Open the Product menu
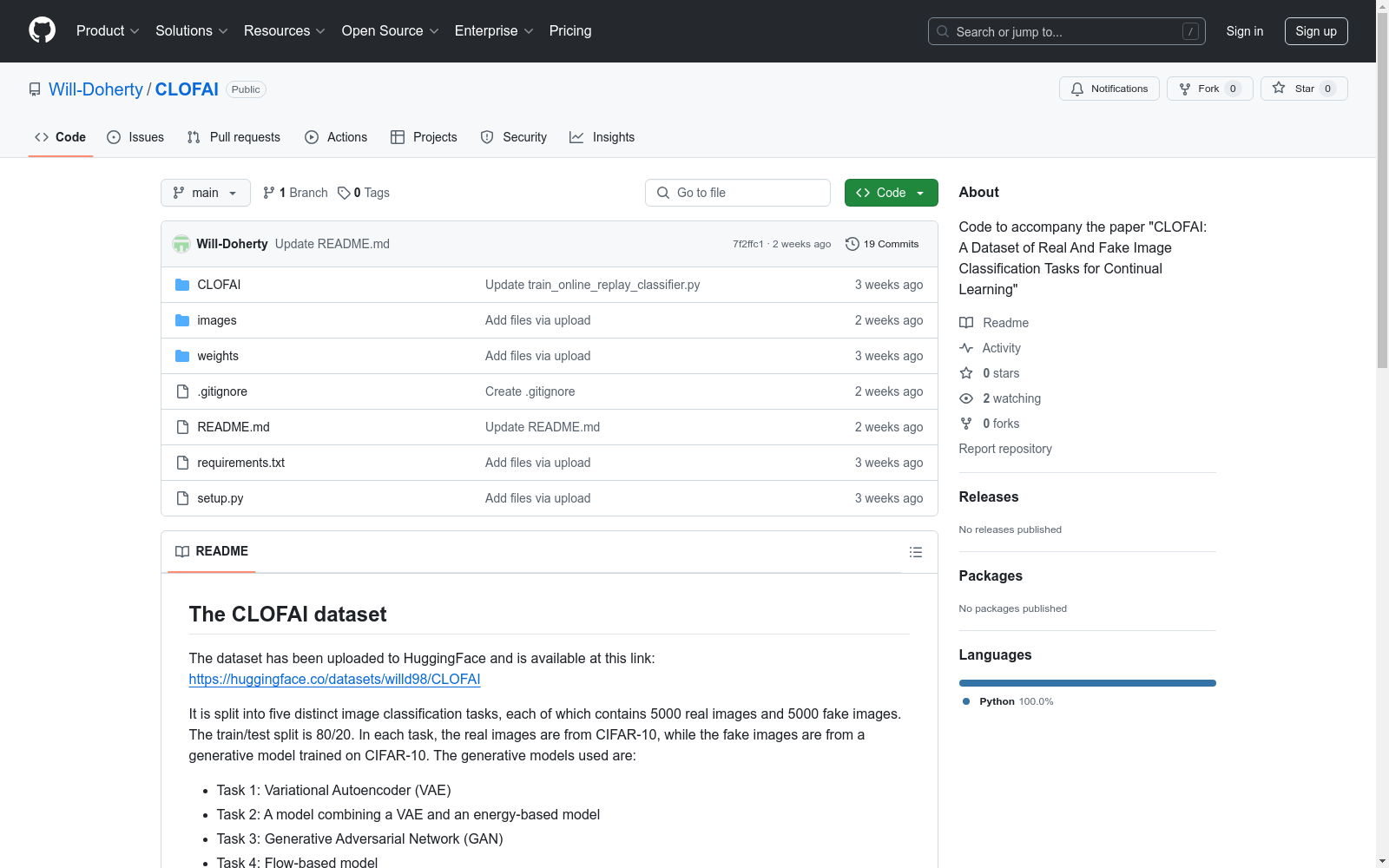The width and height of the screenshot is (1389, 868). point(108,31)
